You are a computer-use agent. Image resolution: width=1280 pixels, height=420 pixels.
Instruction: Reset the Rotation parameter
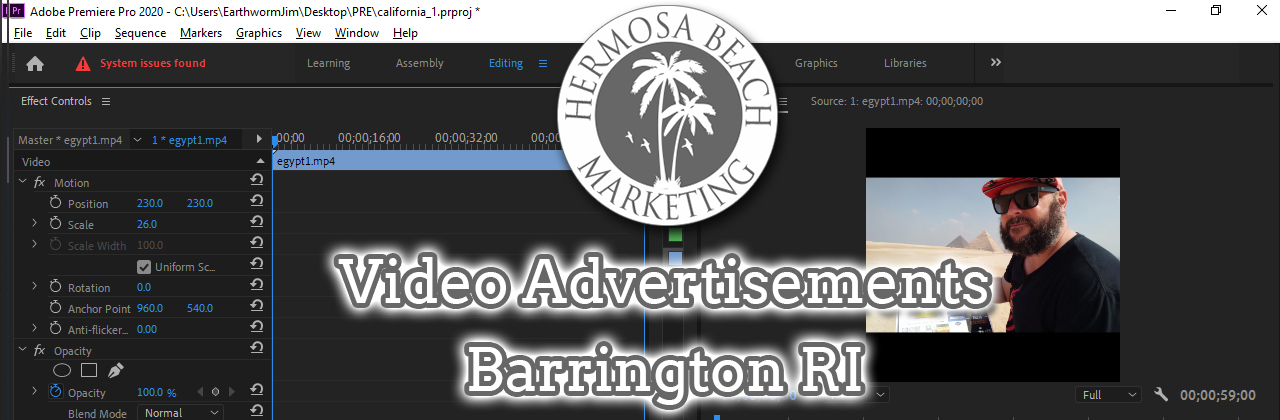pos(257,287)
